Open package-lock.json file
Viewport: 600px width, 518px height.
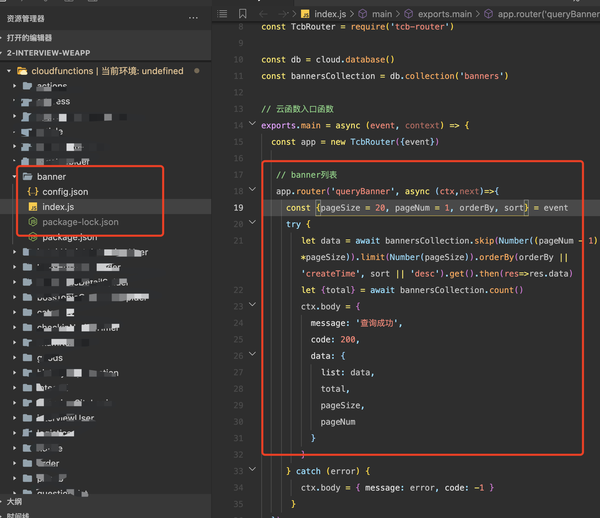[x=80, y=222]
